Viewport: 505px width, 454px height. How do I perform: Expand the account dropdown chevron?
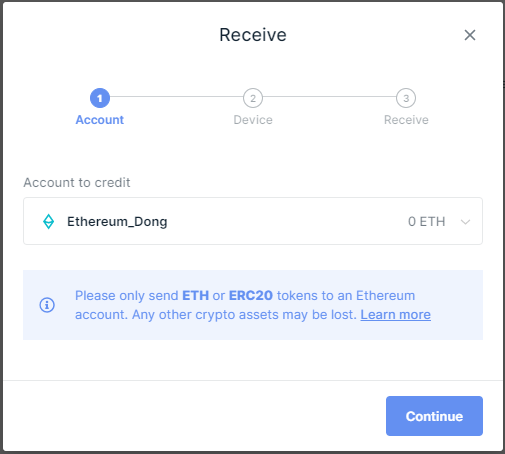click(465, 222)
